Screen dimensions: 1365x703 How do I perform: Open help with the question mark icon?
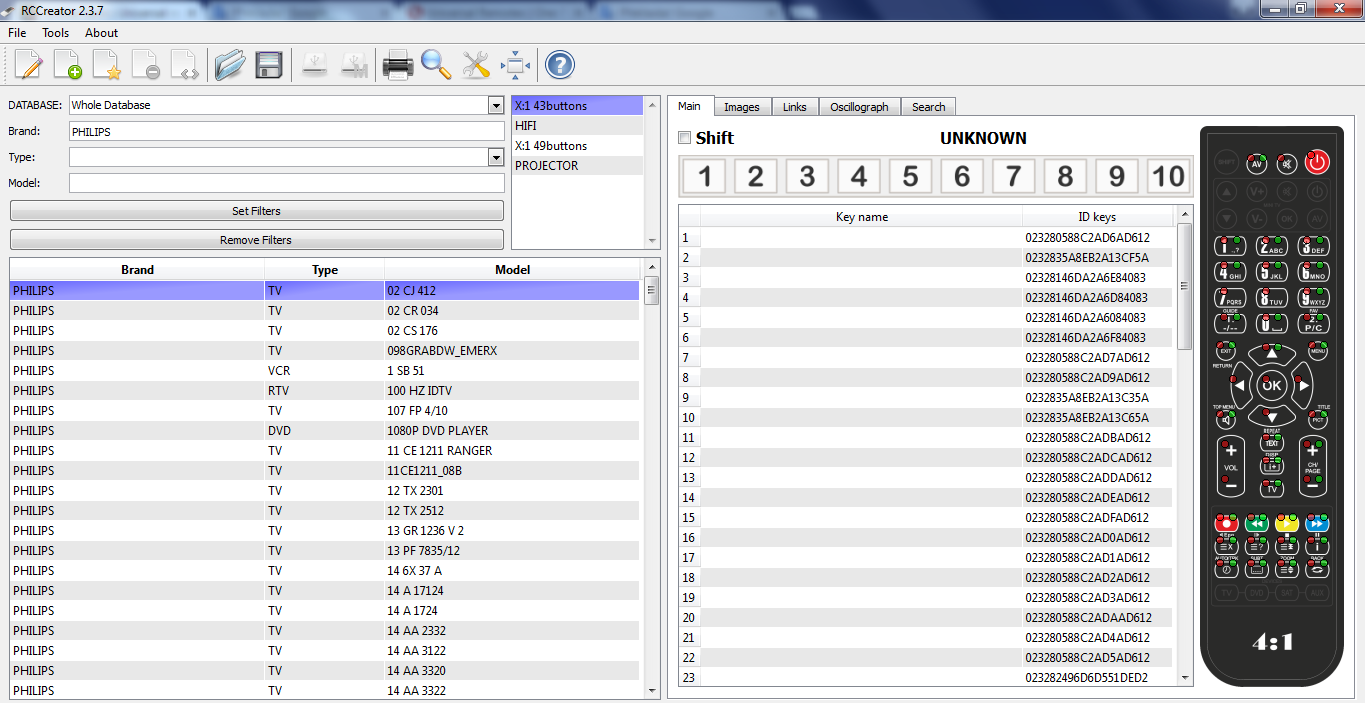coord(560,66)
